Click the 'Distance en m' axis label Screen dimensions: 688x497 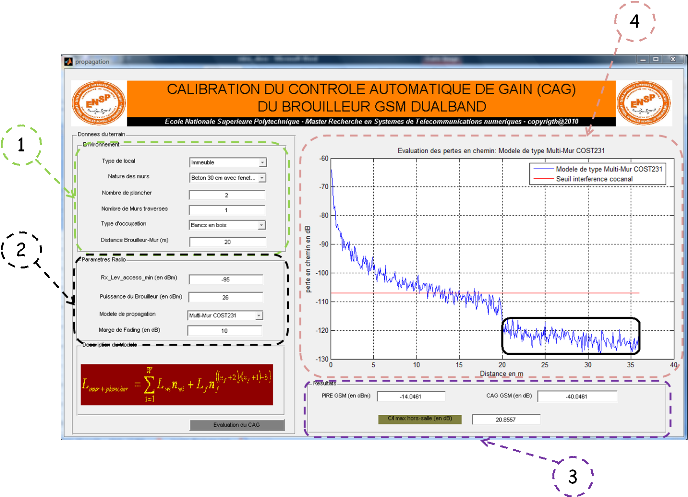[501, 374]
